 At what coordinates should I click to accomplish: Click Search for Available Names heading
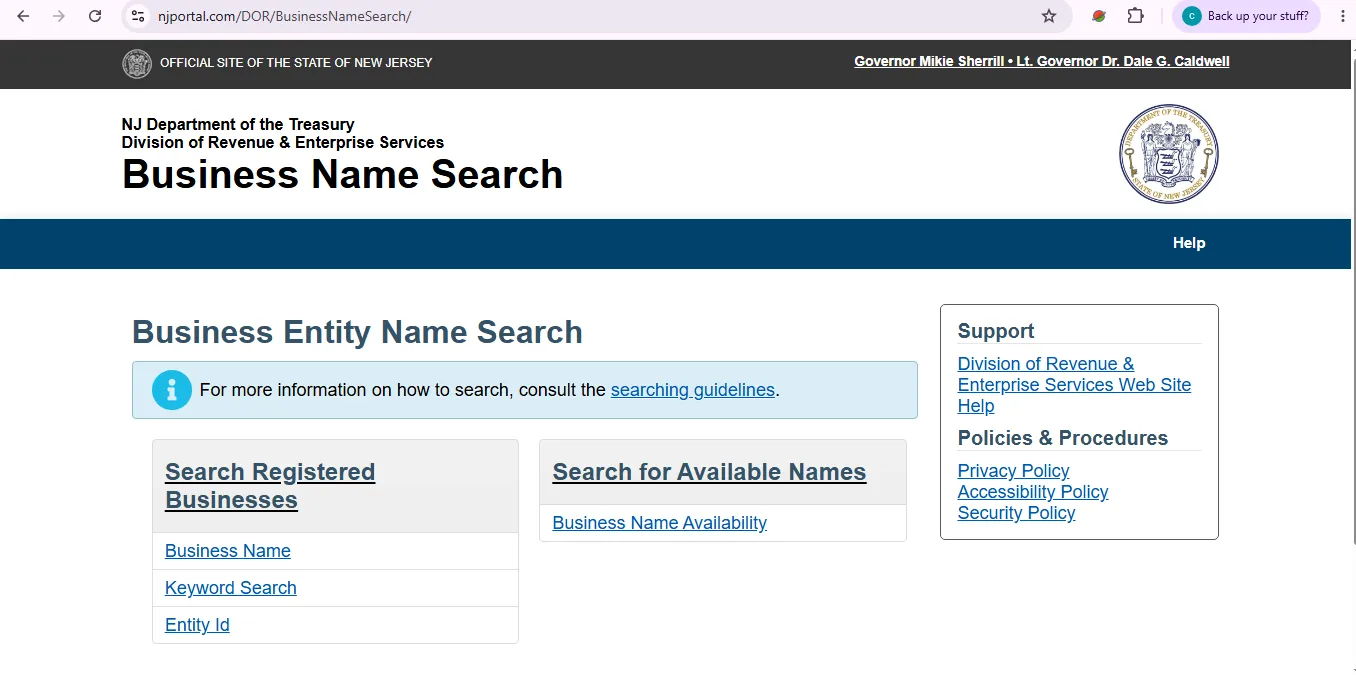click(x=709, y=472)
